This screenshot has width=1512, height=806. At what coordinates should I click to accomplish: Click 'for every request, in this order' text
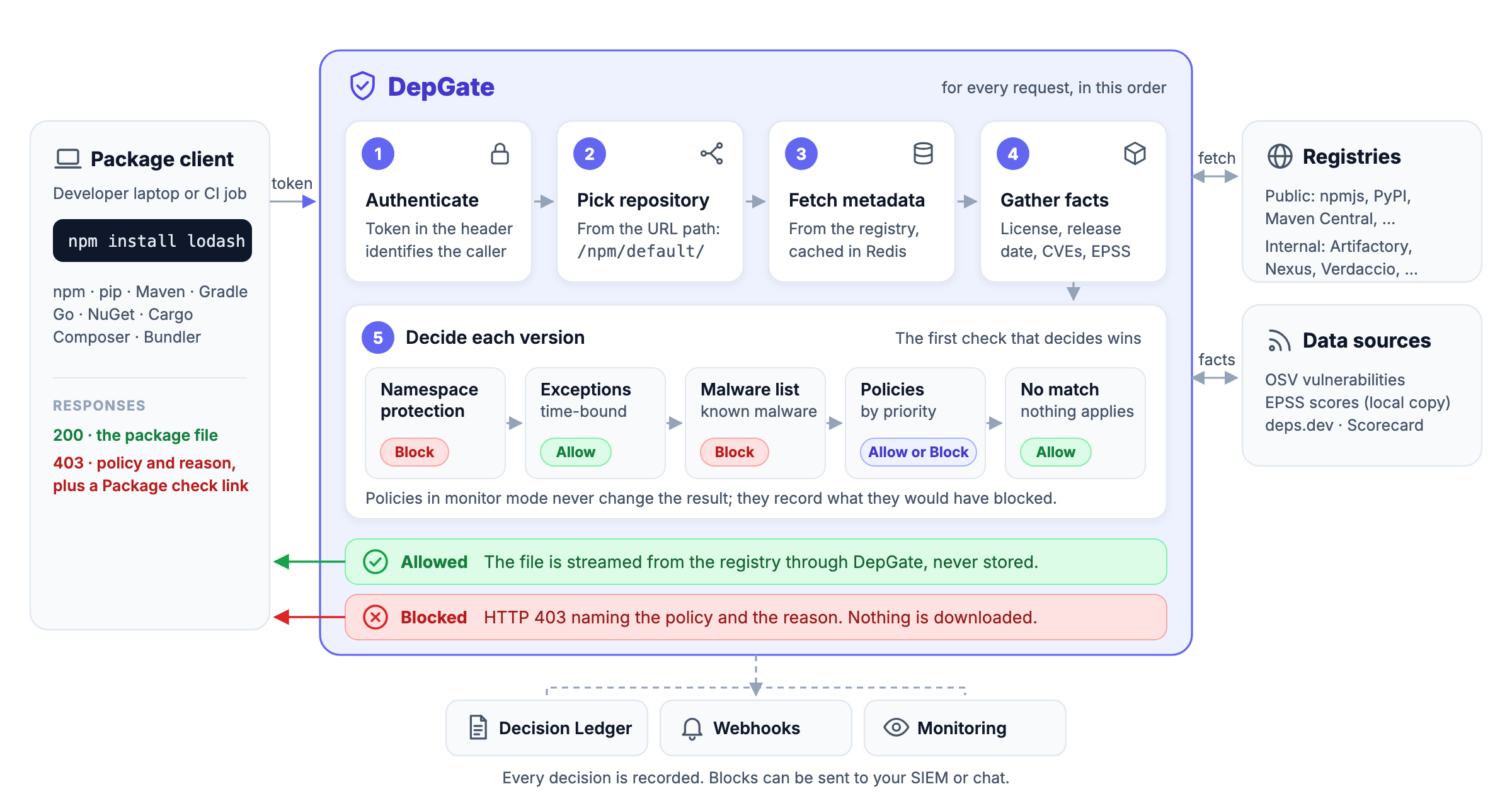(x=1053, y=88)
